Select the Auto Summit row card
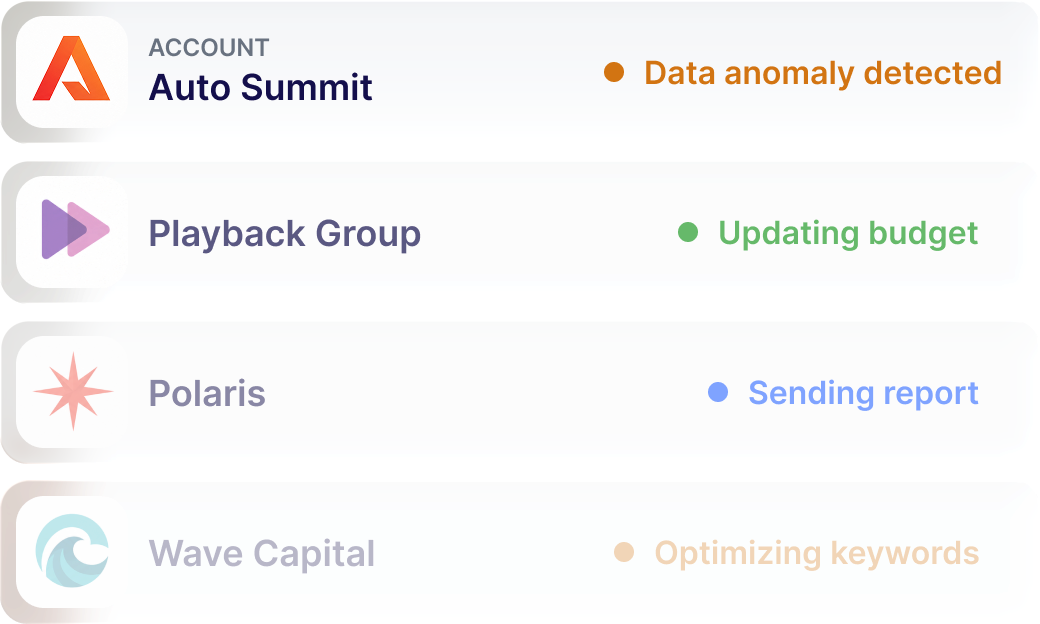The width and height of the screenshot is (1040, 624). click(x=520, y=72)
